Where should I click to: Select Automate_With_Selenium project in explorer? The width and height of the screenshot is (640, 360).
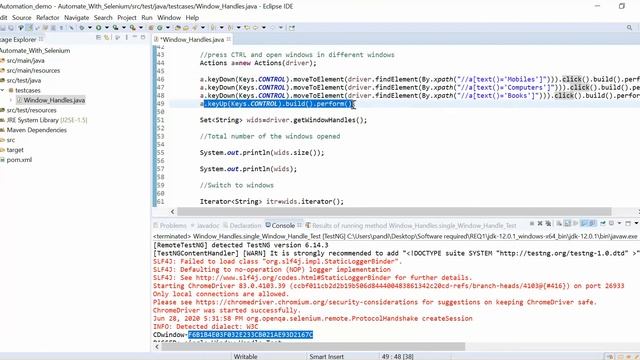[35, 51]
